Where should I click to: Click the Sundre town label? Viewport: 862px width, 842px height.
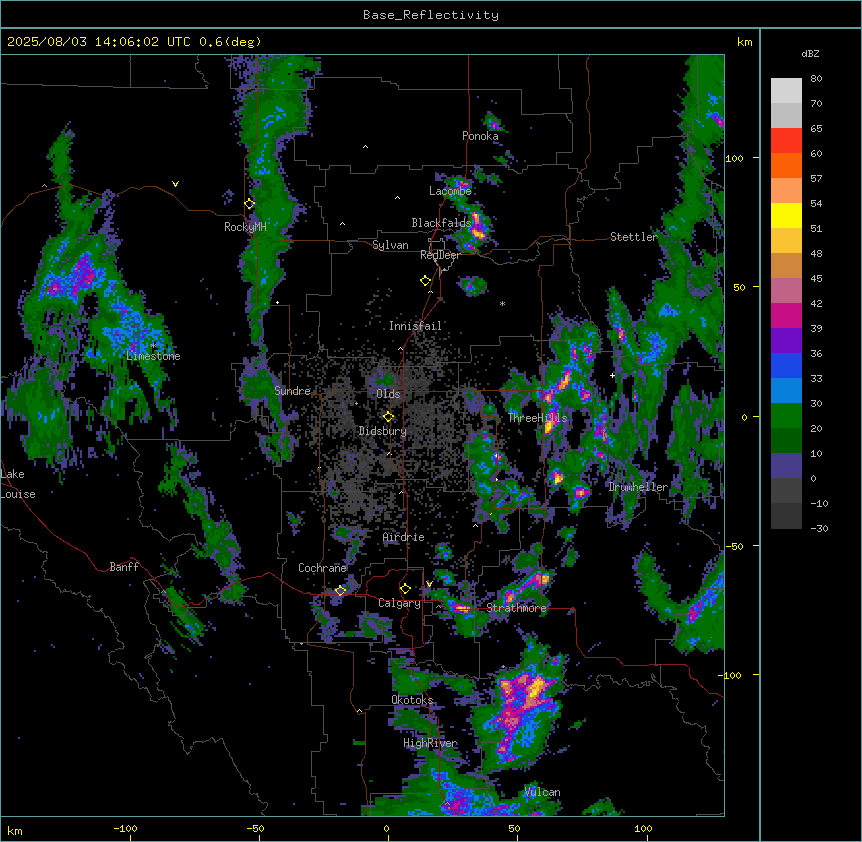click(292, 391)
